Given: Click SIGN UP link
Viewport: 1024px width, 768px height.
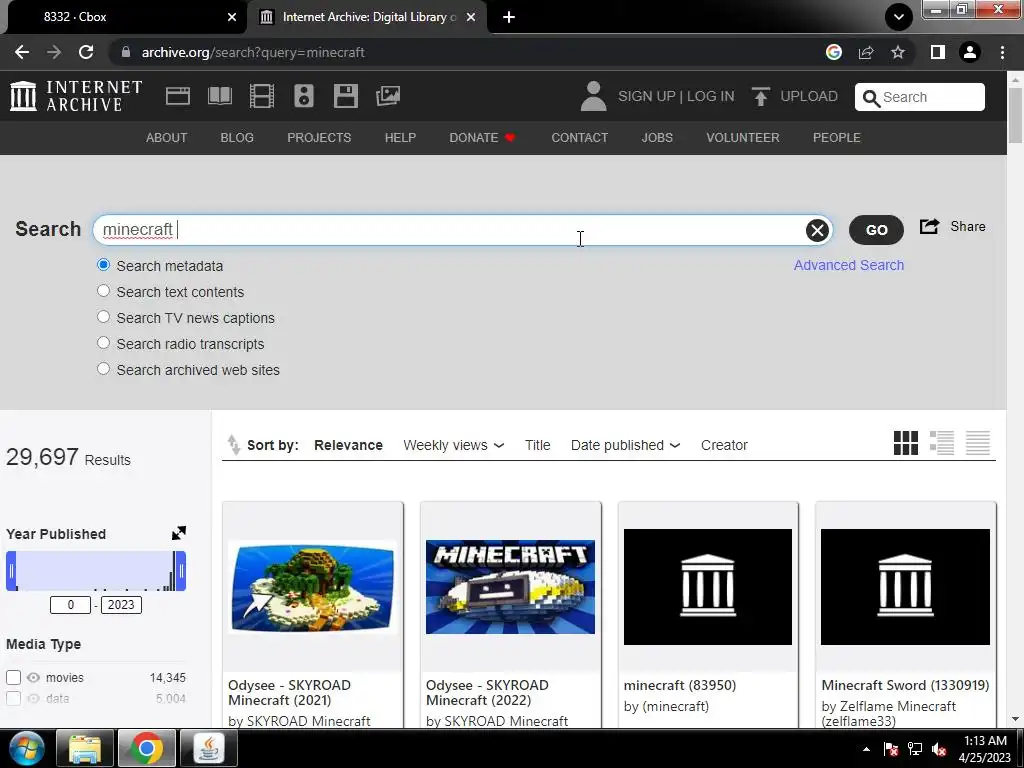Looking at the screenshot, I should (647, 96).
